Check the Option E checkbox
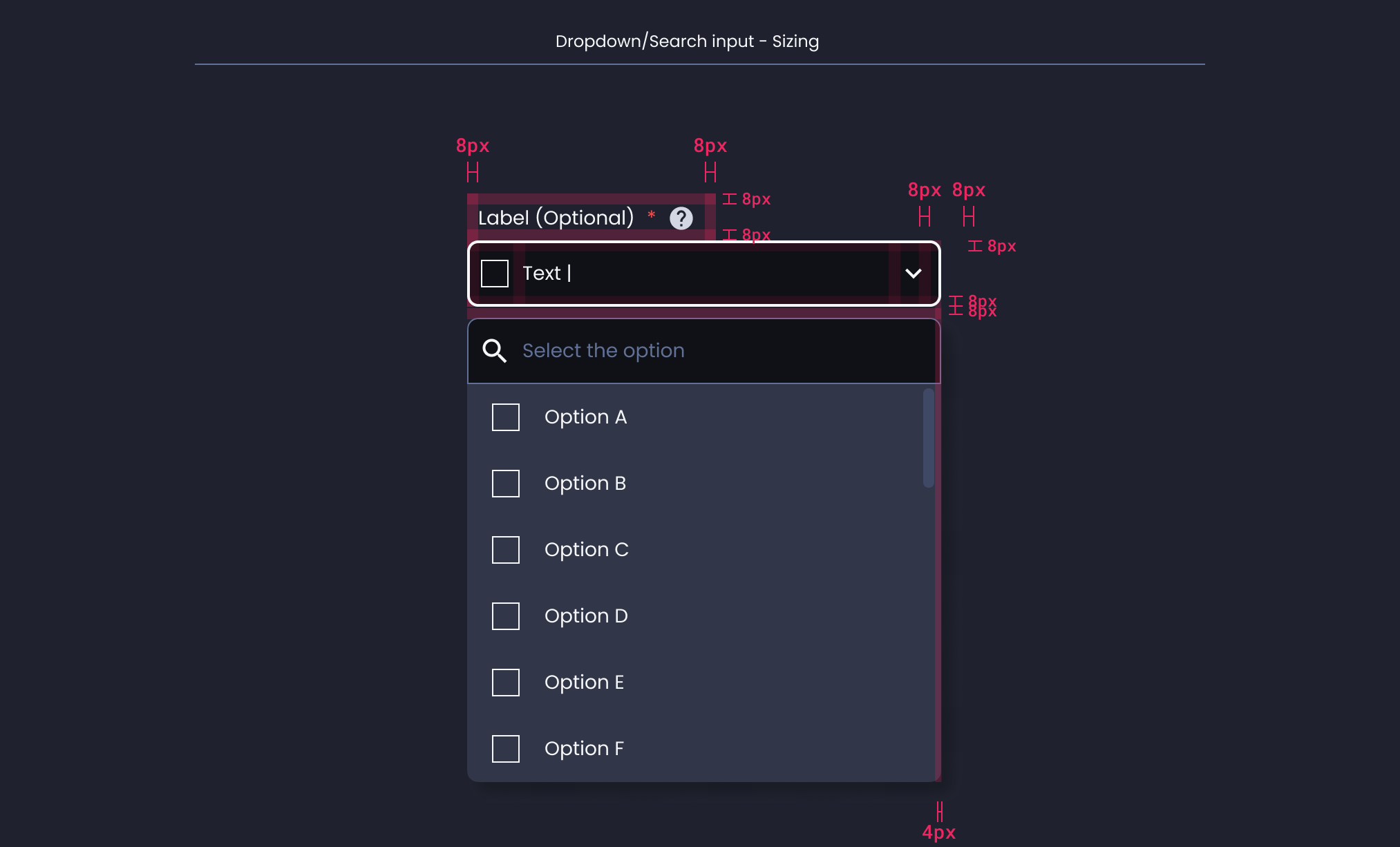Image resolution: width=1400 pixels, height=847 pixels. pos(506,683)
